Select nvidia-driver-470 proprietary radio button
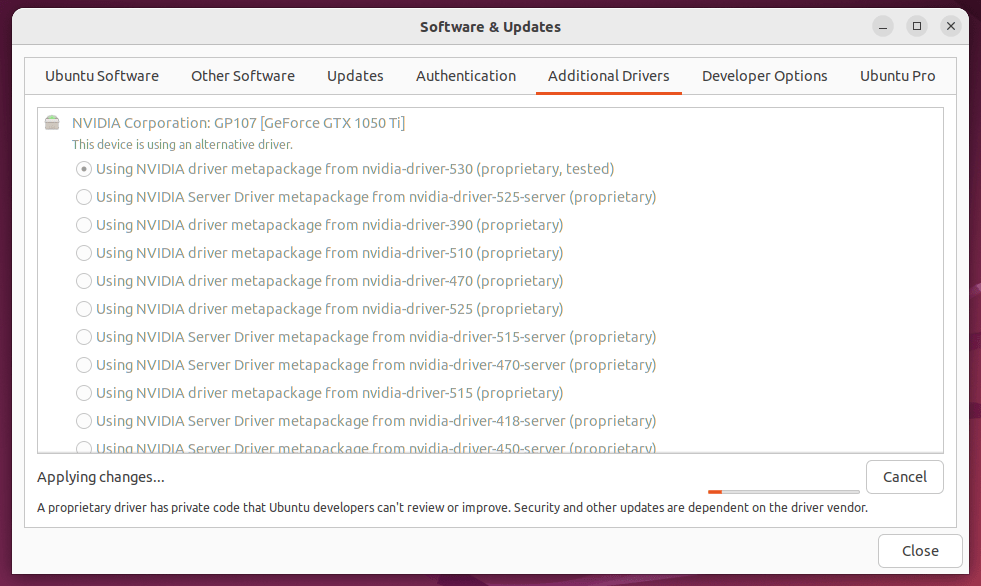 (84, 281)
